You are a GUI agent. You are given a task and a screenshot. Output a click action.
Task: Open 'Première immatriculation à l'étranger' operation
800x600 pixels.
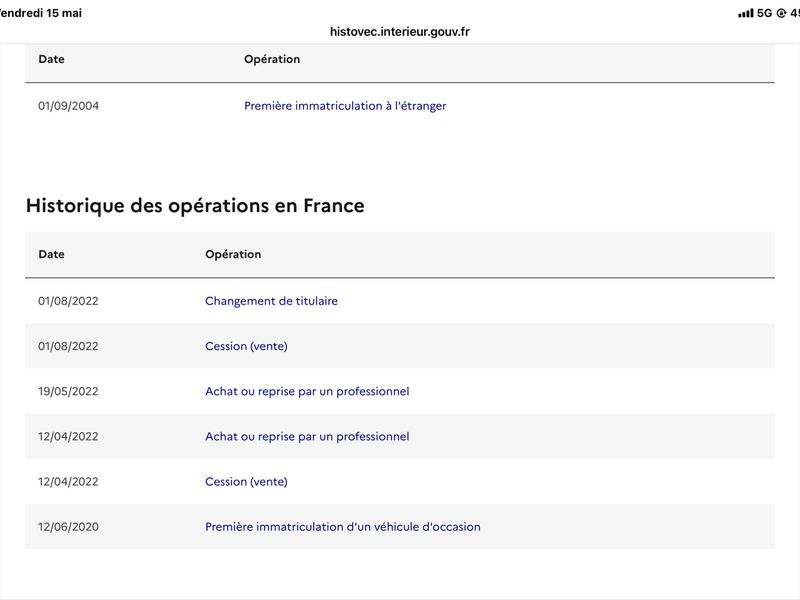point(345,106)
